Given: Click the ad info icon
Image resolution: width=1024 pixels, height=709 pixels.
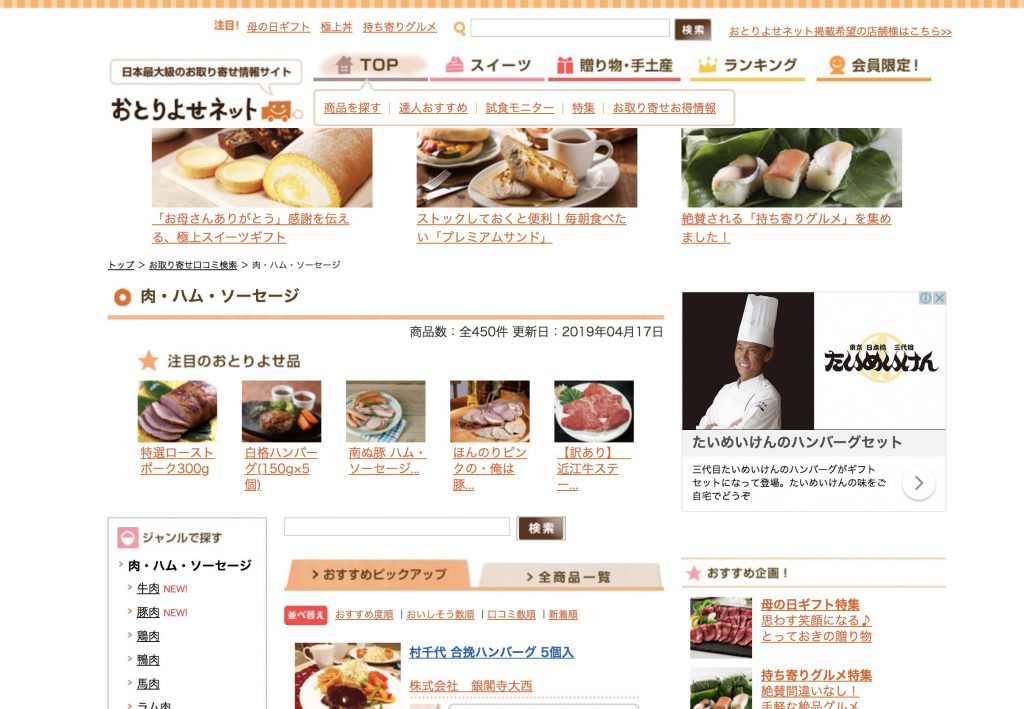Looking at the screenshot, I should tap(925, 298).
